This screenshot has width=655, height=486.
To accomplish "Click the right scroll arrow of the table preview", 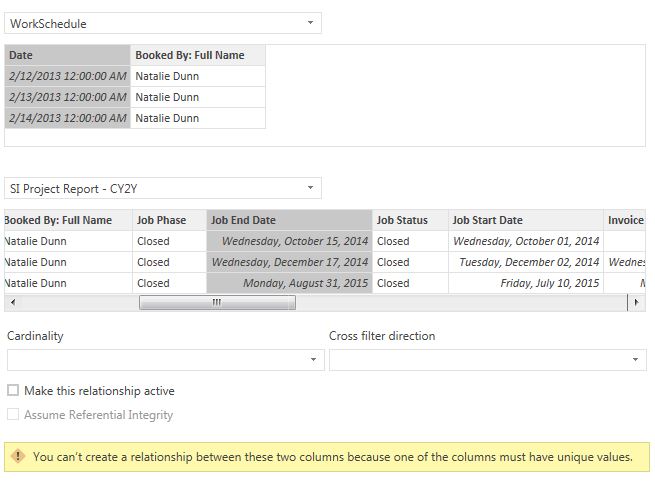I will [x=636, y=302].
